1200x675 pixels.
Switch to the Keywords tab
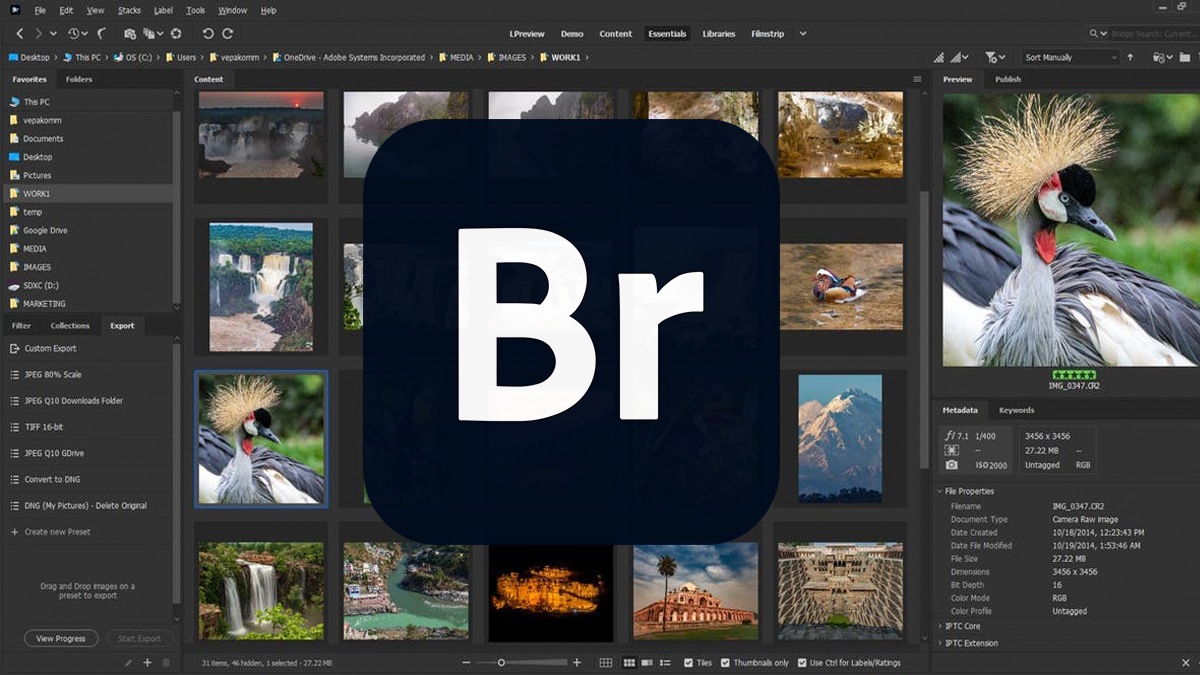point(1016,410)
